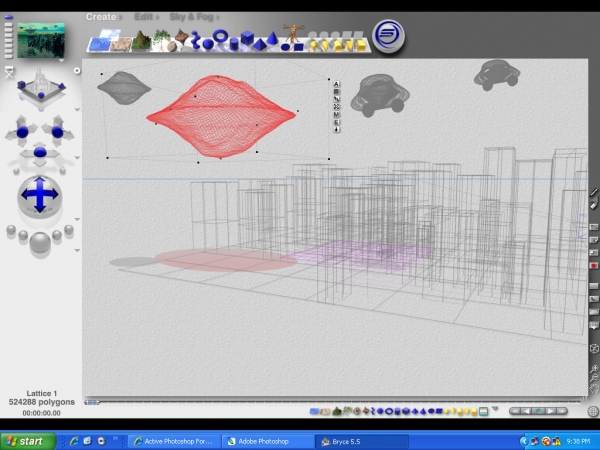Click the Nano Preview thumbnail
Image resolution: width=600 pixels, height=450 pixels.
(x=41, y=40)
